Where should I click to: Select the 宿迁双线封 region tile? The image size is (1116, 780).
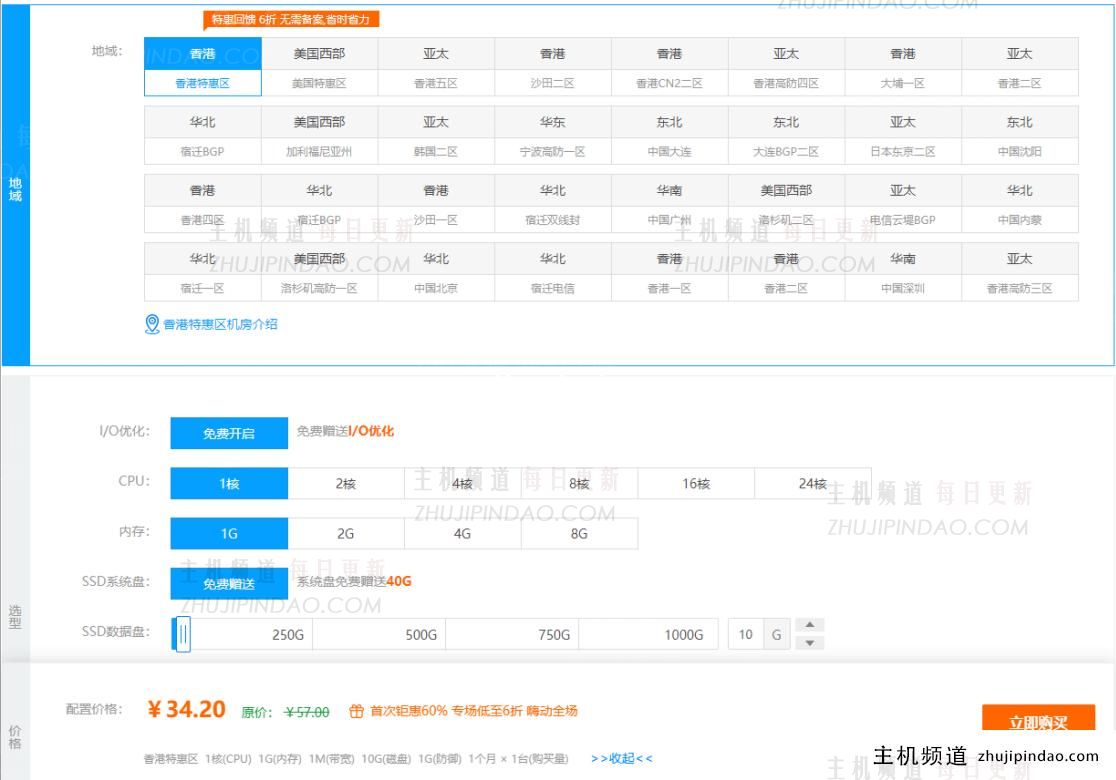coord(553,204)
